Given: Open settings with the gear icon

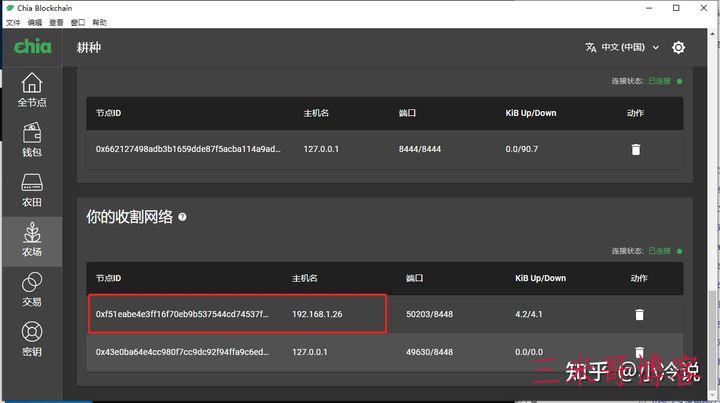Looking at the screenshot, I should click(x=678, y=47).
